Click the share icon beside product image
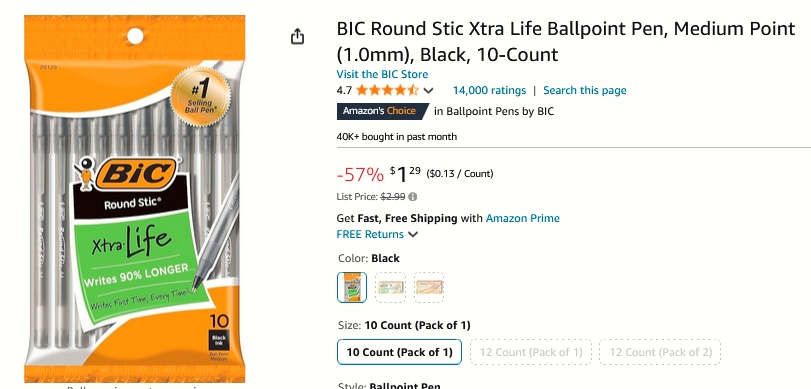The height and width of the screenshot is (389, 811). 297,37
